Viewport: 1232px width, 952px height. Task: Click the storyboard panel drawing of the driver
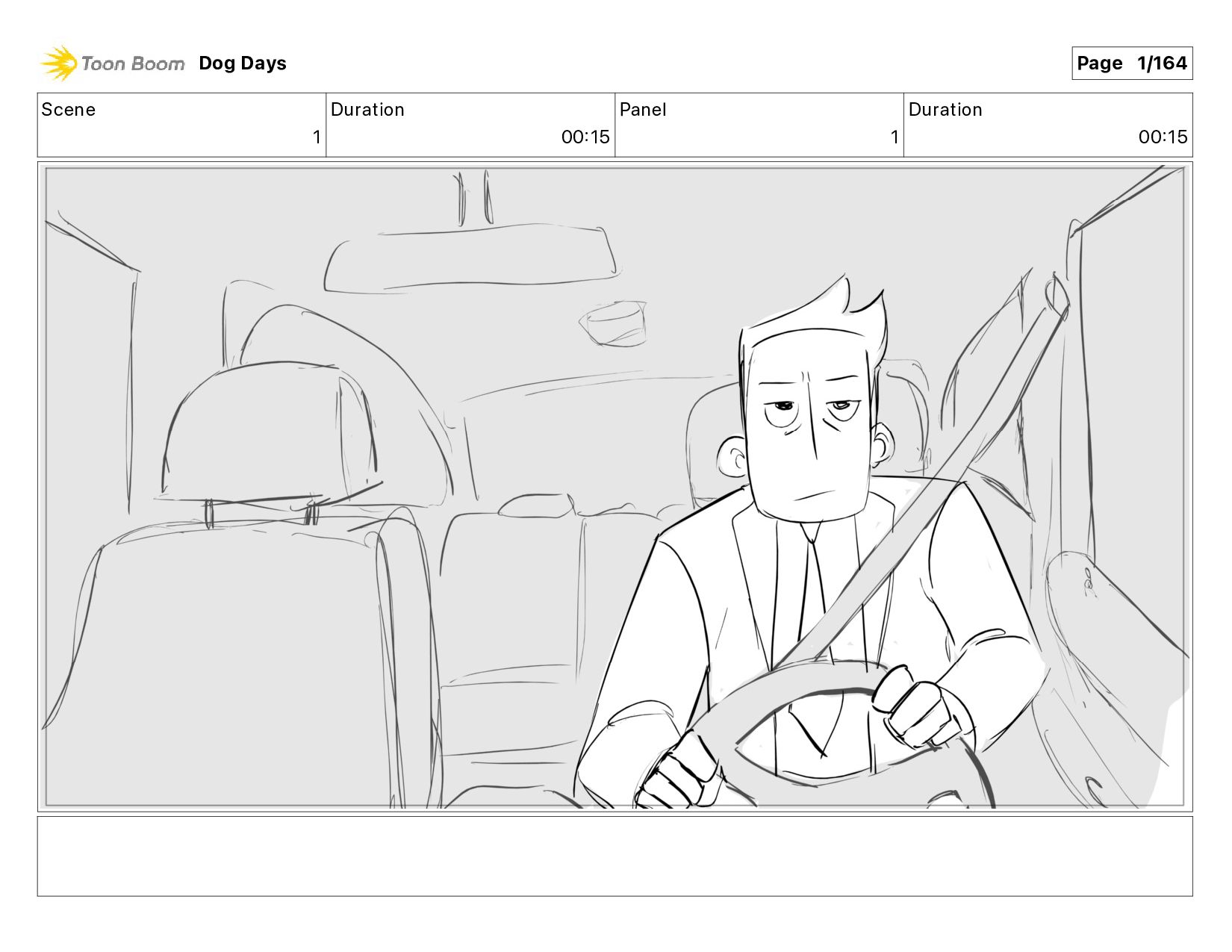[615, 487]
